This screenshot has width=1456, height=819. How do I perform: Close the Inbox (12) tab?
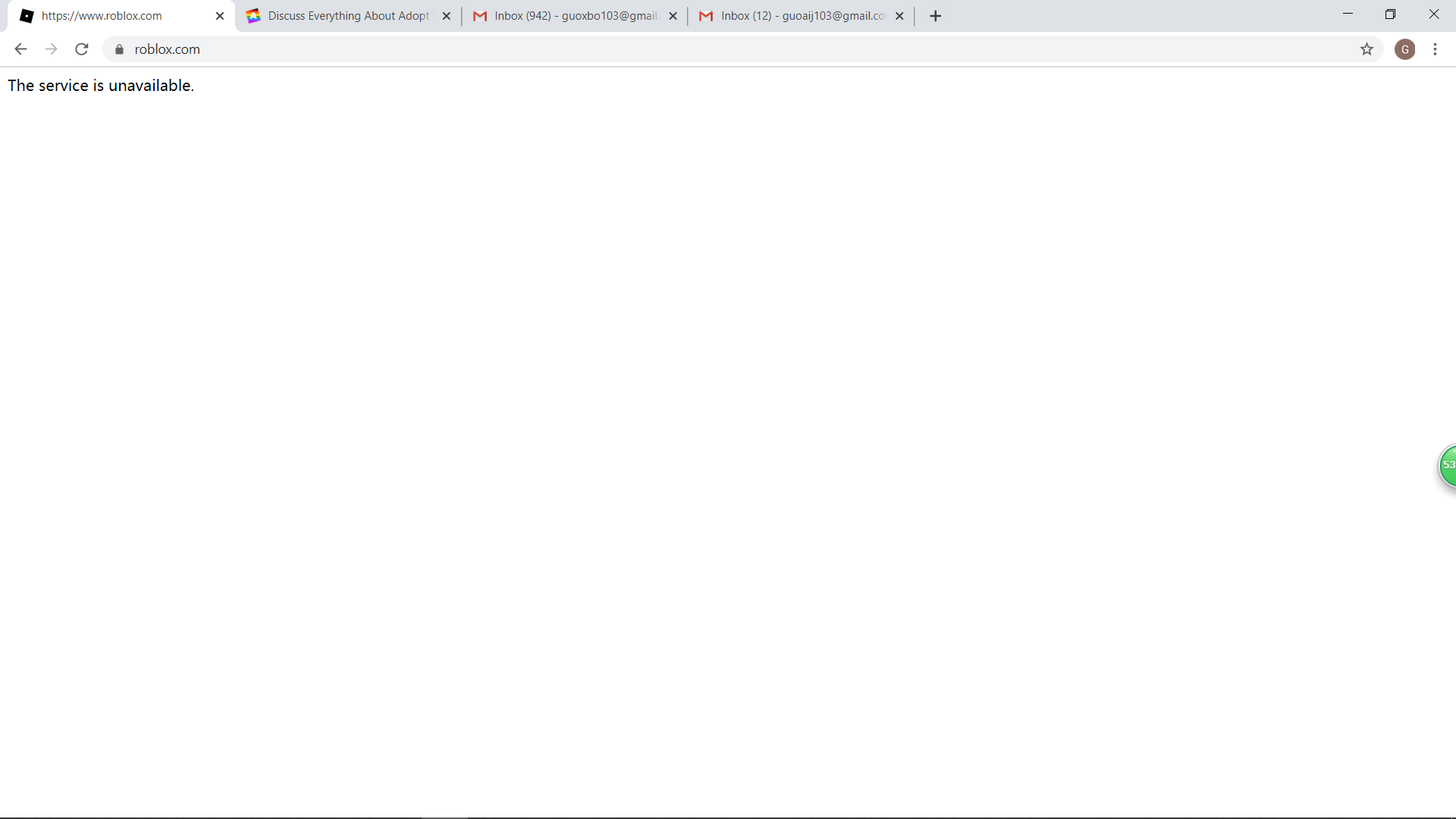point(899,16)
